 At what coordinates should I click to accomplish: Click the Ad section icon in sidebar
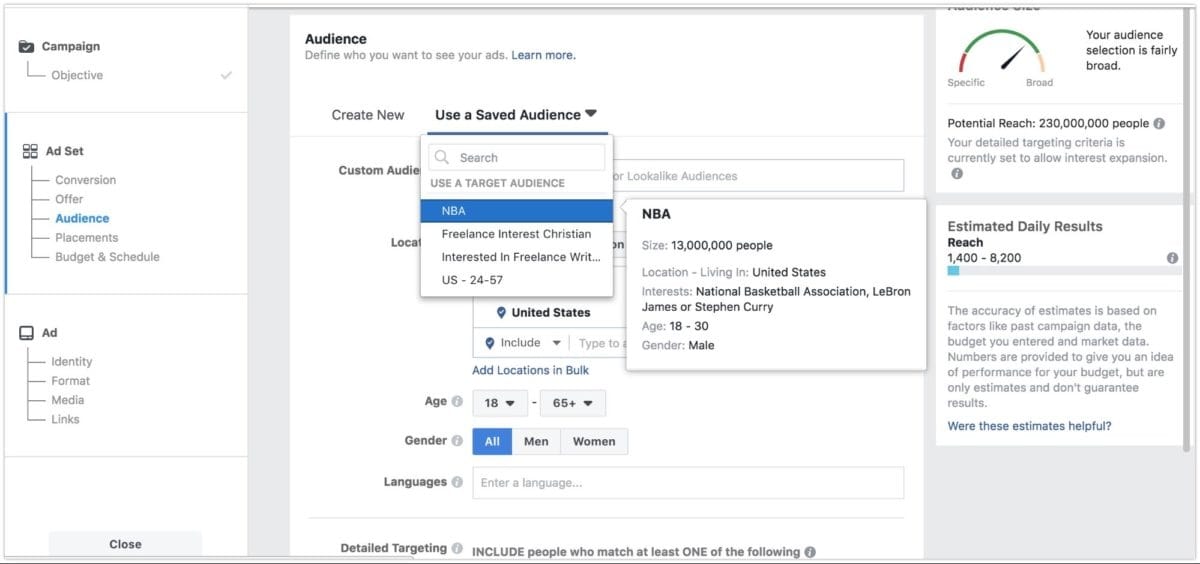point(26,333)
